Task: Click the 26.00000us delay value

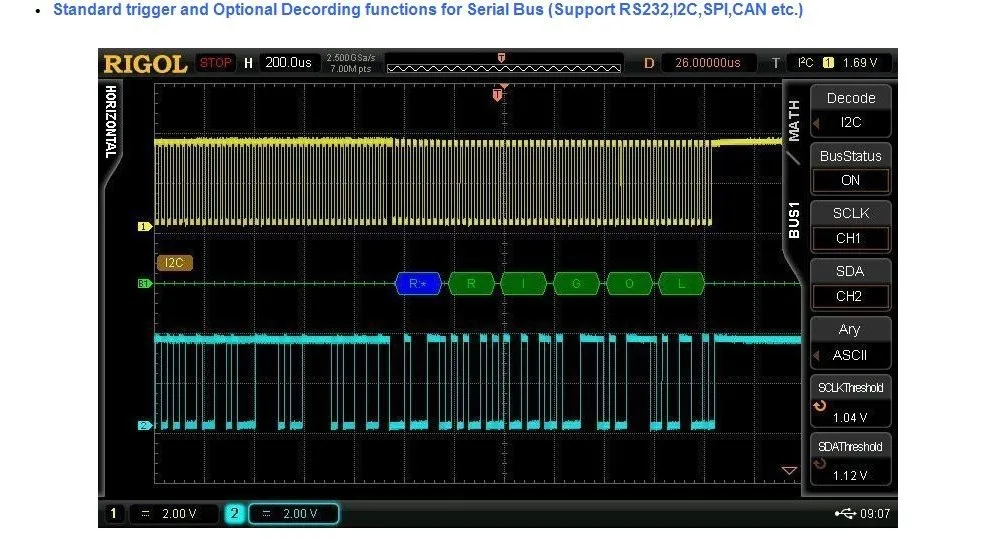Action: [x=708, y=63]
